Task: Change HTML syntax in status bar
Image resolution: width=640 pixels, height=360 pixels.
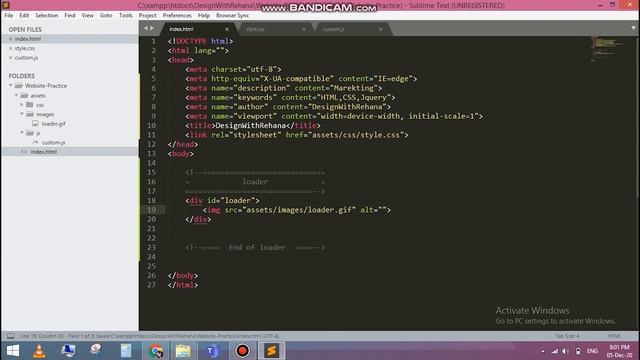Action: 614,336
